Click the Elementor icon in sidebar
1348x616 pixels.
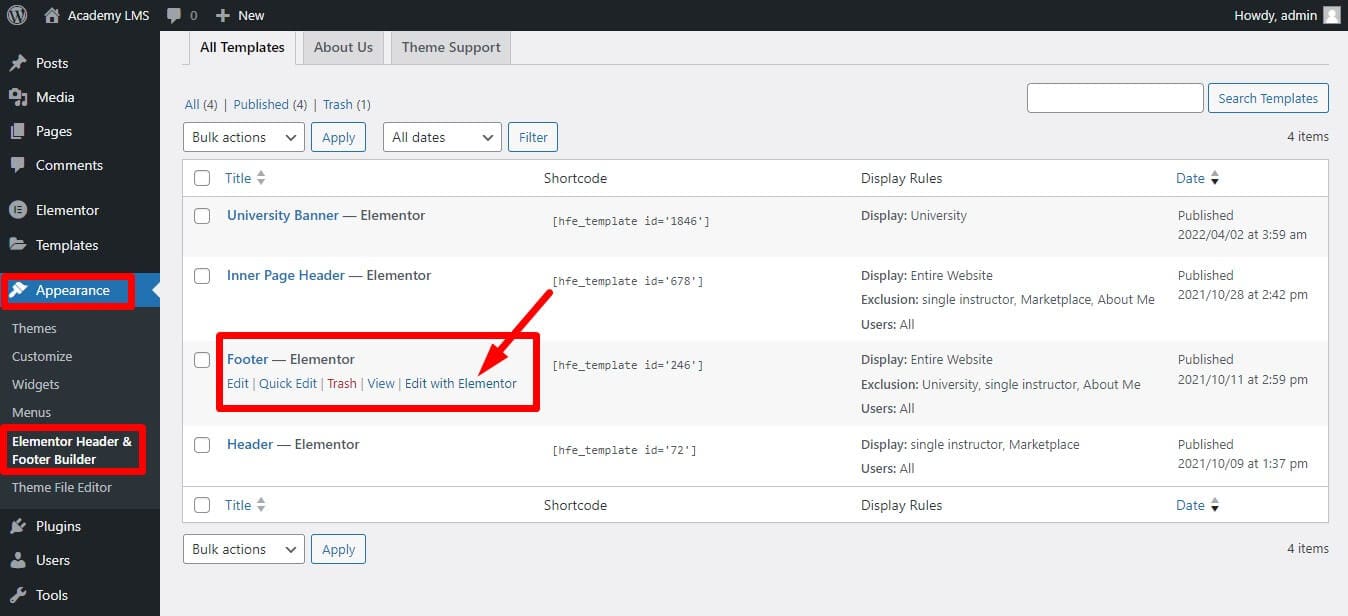pos(18,210)
